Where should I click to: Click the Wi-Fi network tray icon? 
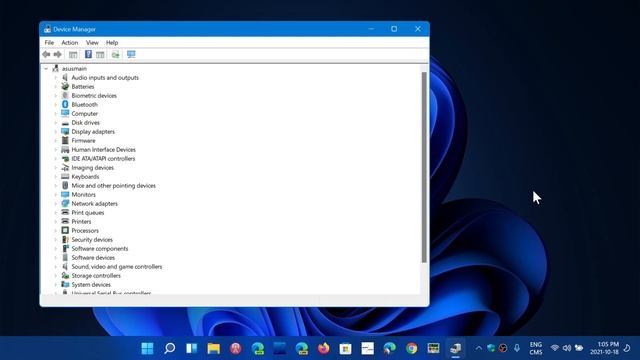(554, 348)
